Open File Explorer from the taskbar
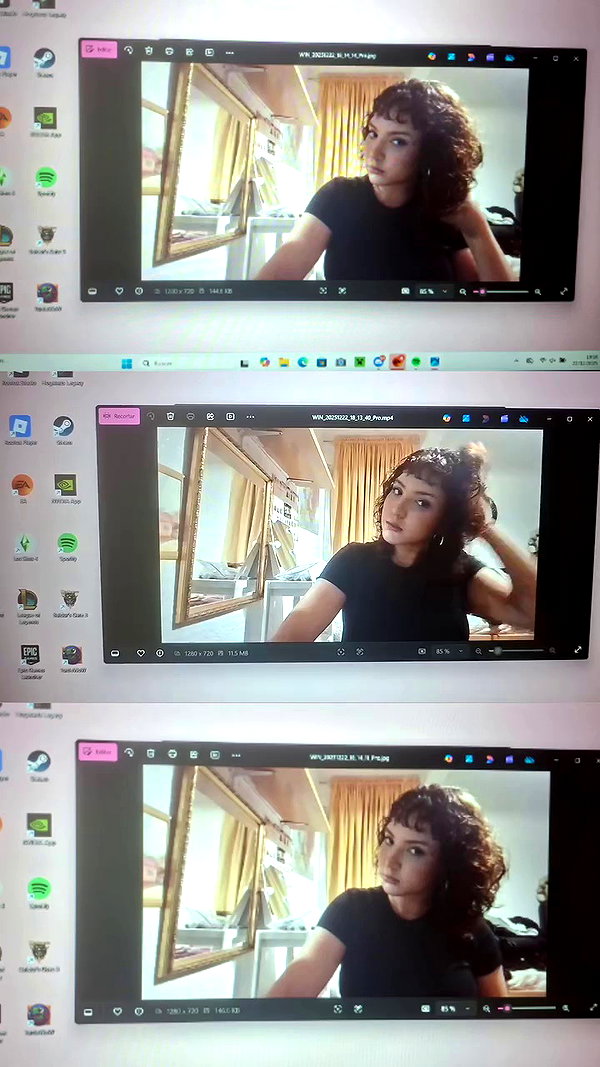The height and width of the screenshot is (1067, 600). tap(284, 363)
